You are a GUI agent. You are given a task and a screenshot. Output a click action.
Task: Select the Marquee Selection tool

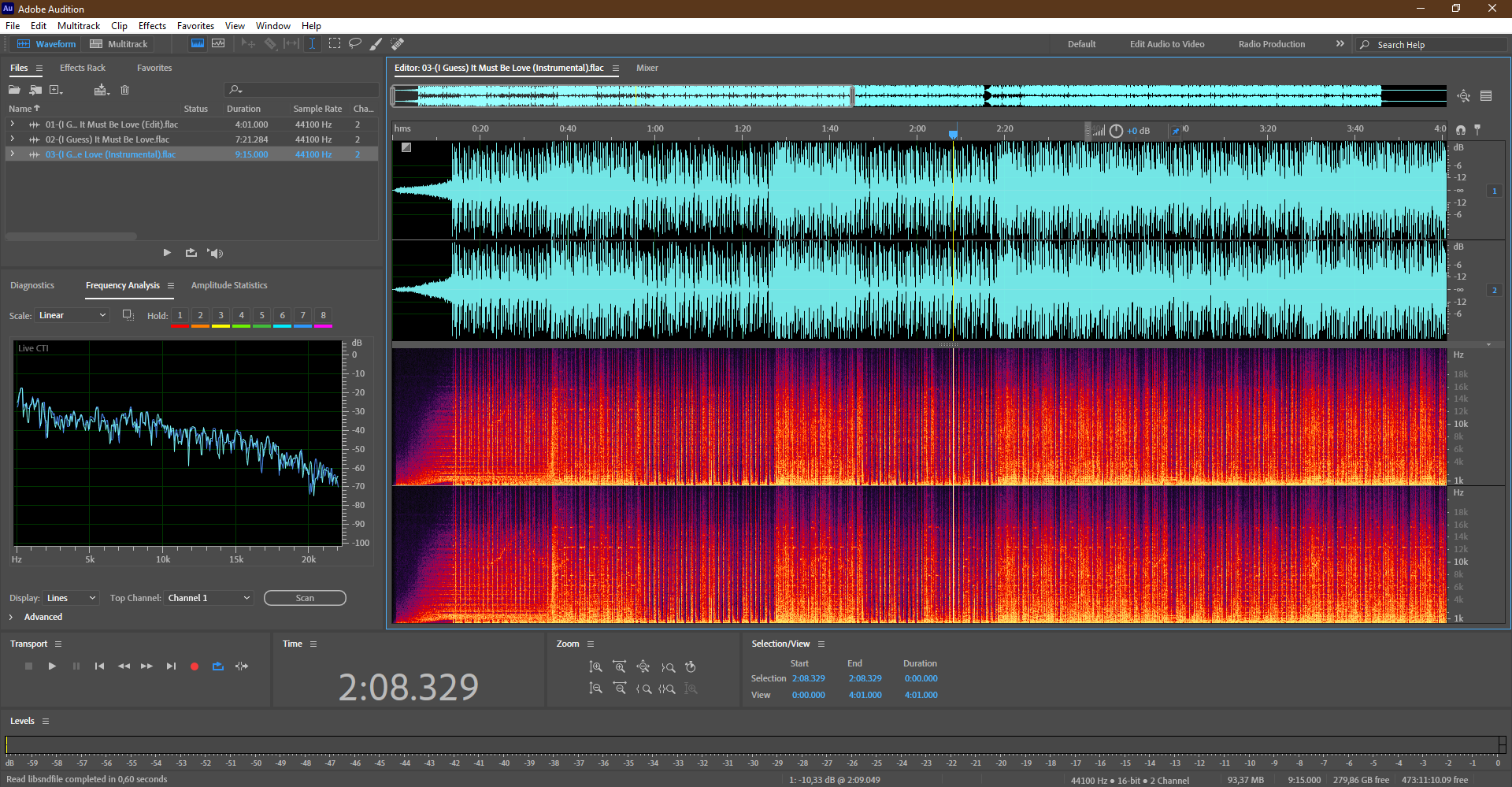(334, 44)
